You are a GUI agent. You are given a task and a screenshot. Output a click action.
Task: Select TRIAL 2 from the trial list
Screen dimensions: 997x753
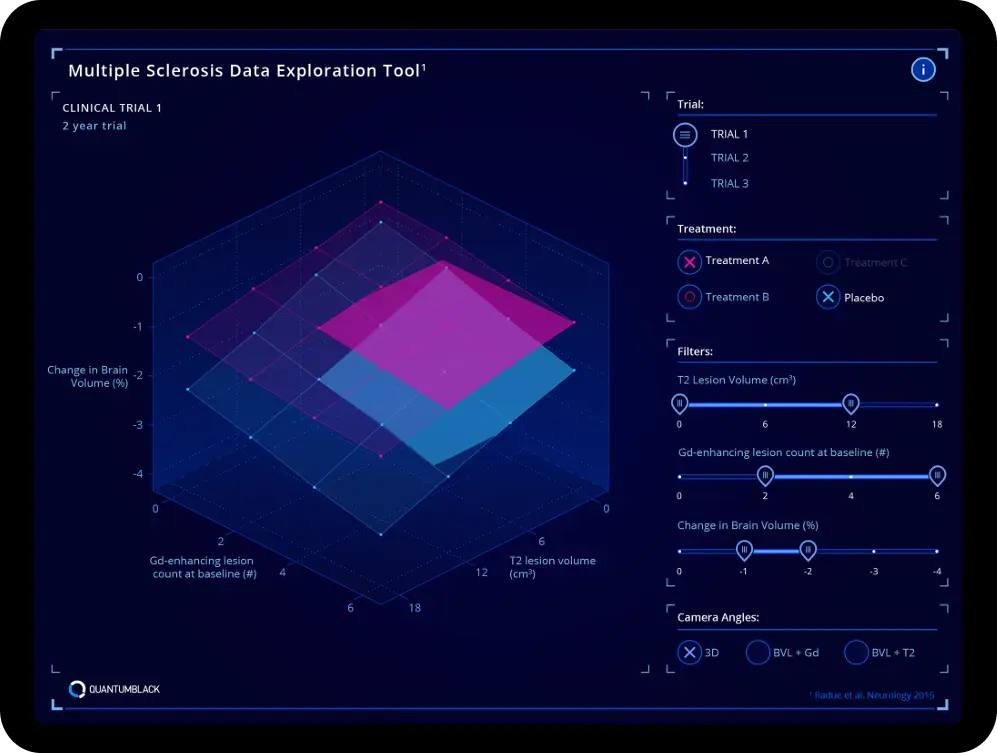pos(729,158)
